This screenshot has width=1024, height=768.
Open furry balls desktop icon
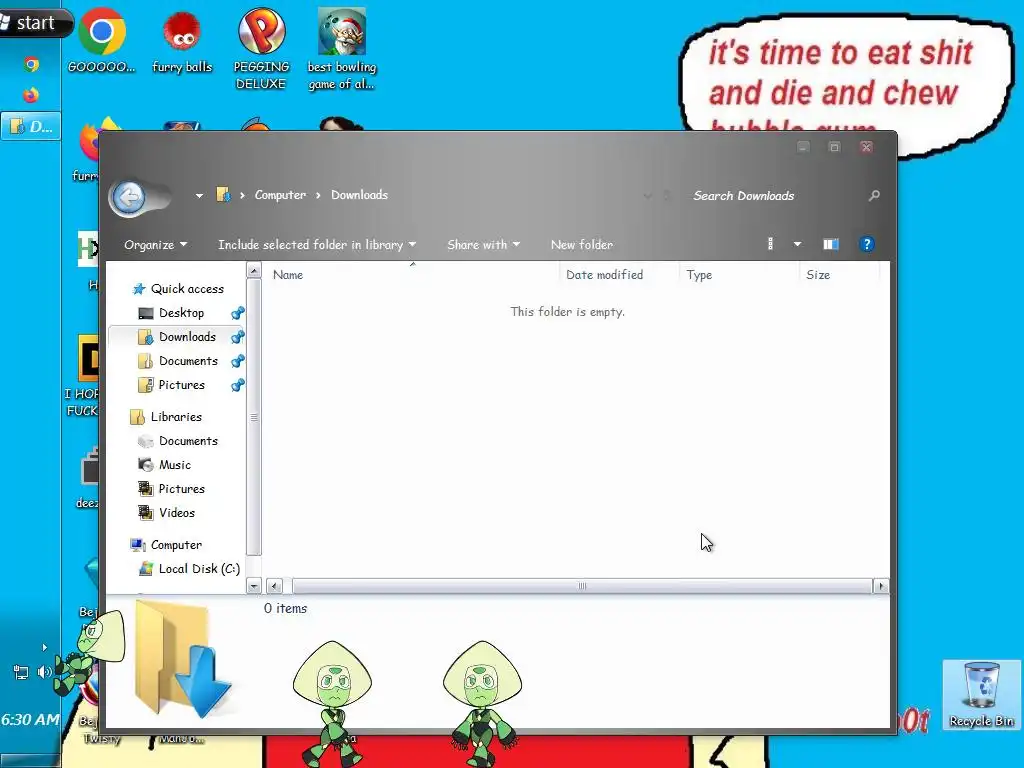(x=182, y=40)
